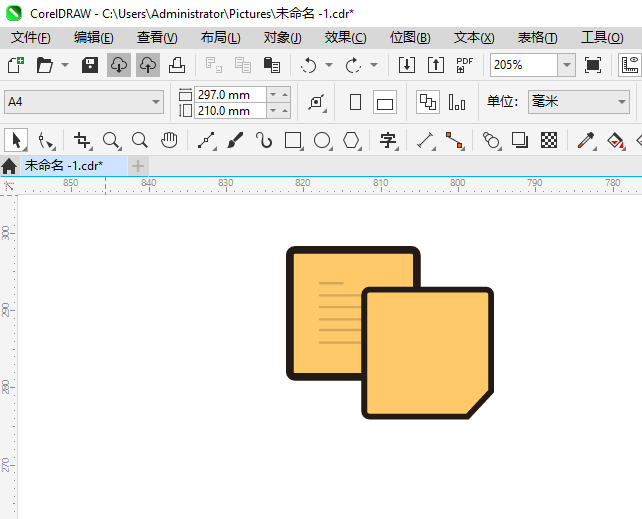Screen dimensions: 642x519
Task: Open the units 毫米 dropdown
Action: tap(579, 102)
